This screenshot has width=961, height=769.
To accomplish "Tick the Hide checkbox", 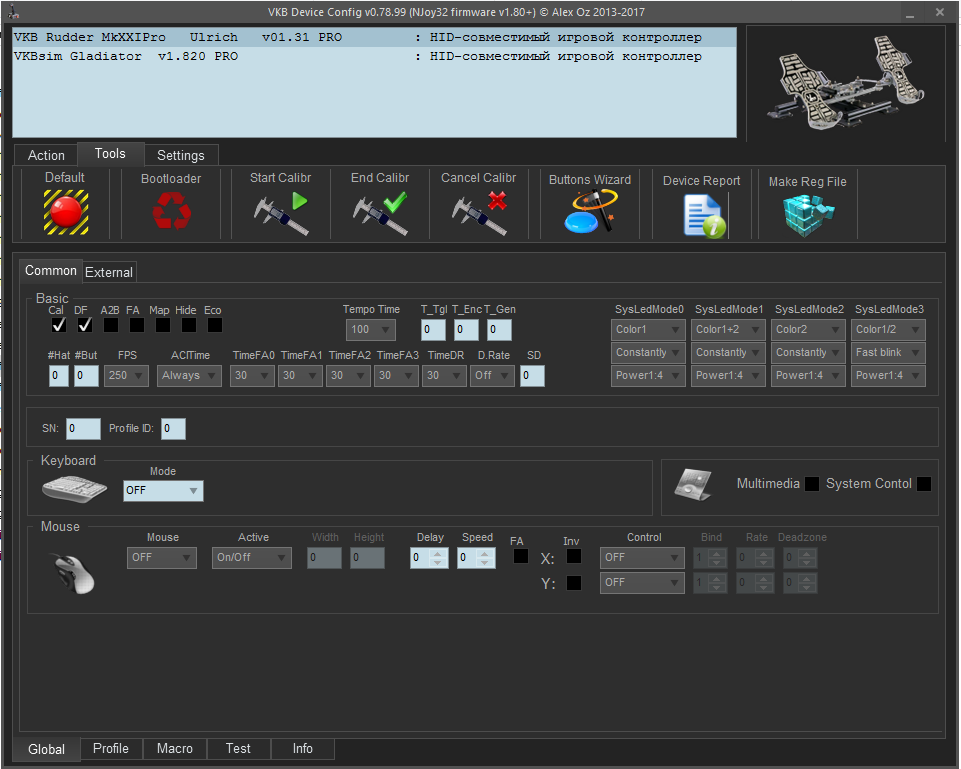I will point(189,325).
